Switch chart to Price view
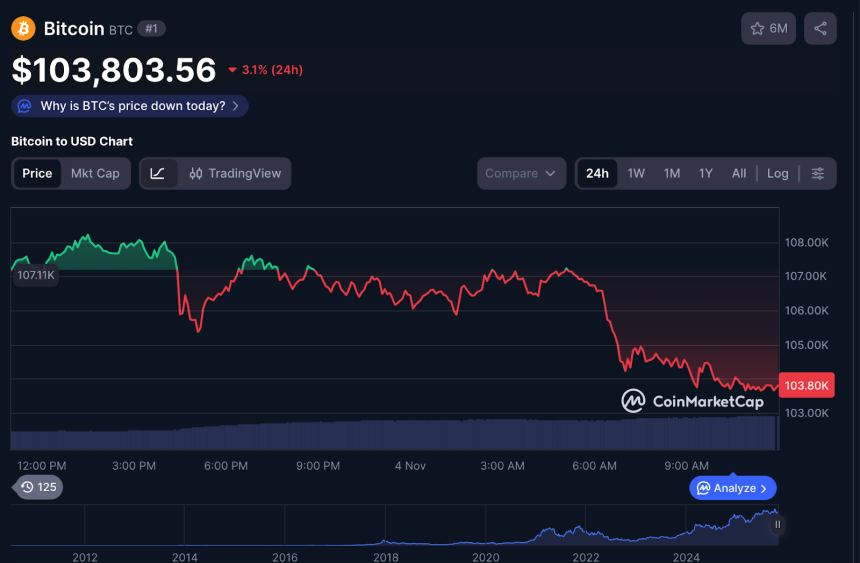 [x=37, y=173]
